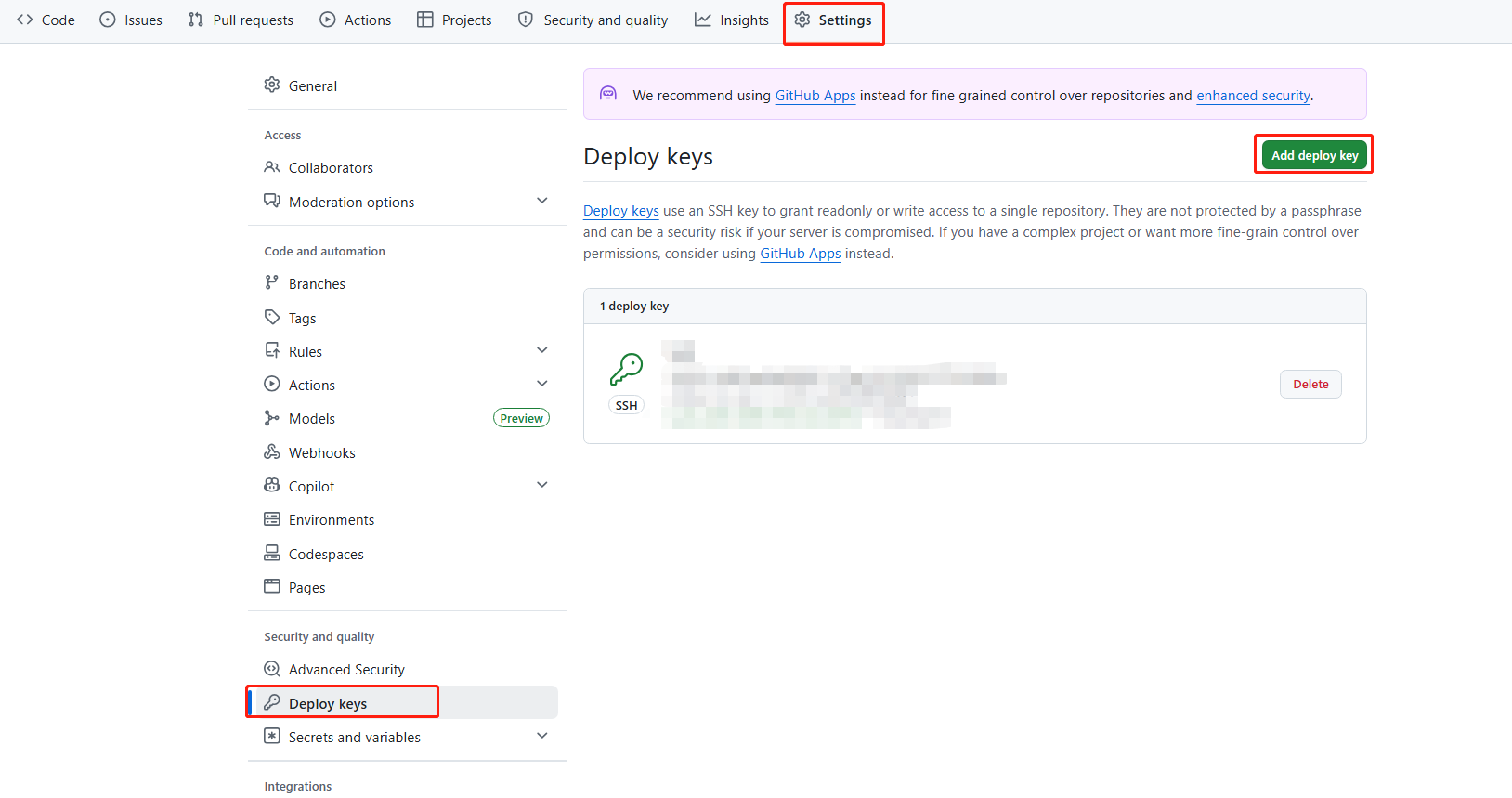The width and height of the screenshot is (1512, 798).
Task: Open the Security and quality tab
Action: [593, 20]
